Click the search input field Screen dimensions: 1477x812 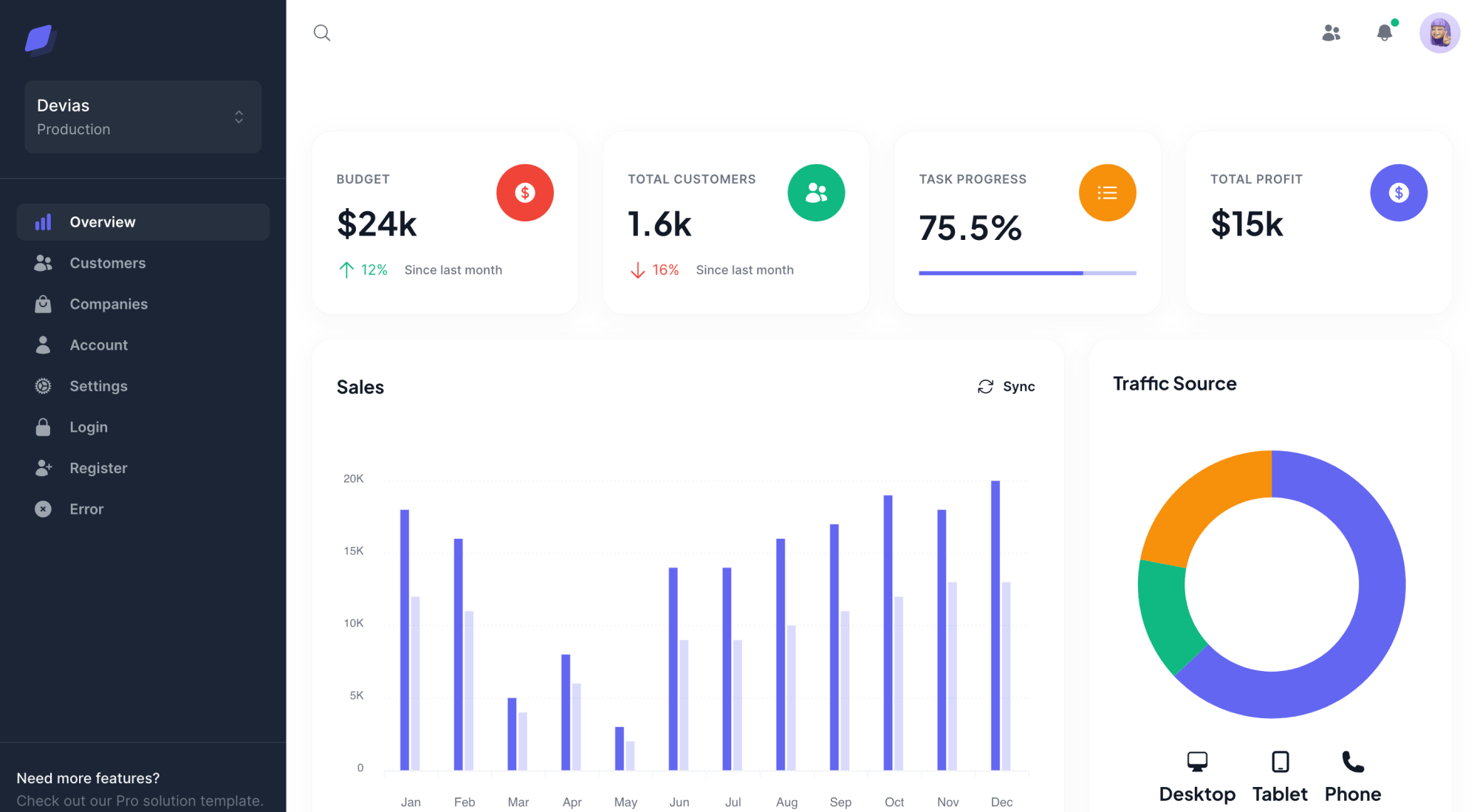pos(322,31)
